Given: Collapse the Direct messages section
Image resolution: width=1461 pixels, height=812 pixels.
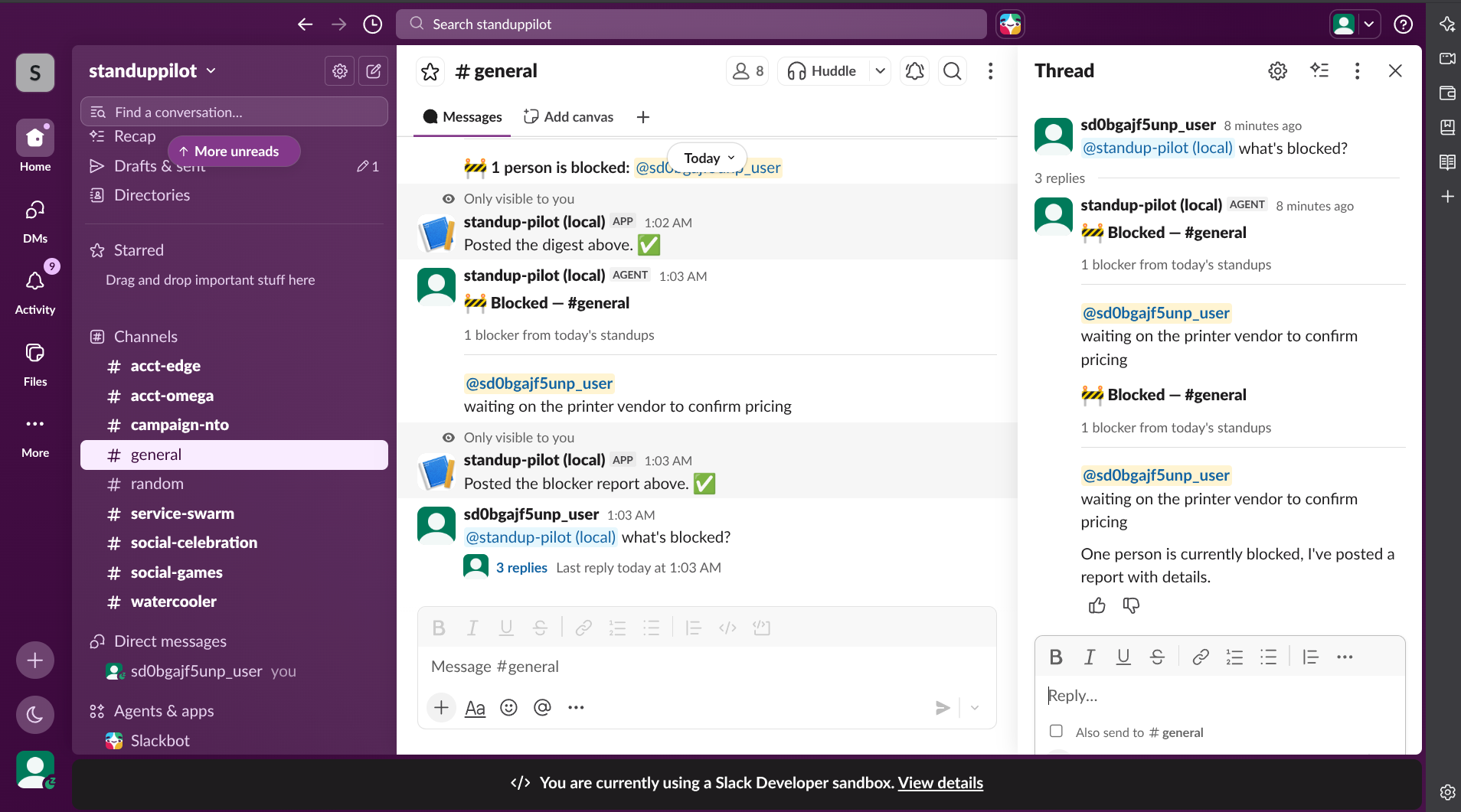Looking at the screenshot, I should pos(170,641).
